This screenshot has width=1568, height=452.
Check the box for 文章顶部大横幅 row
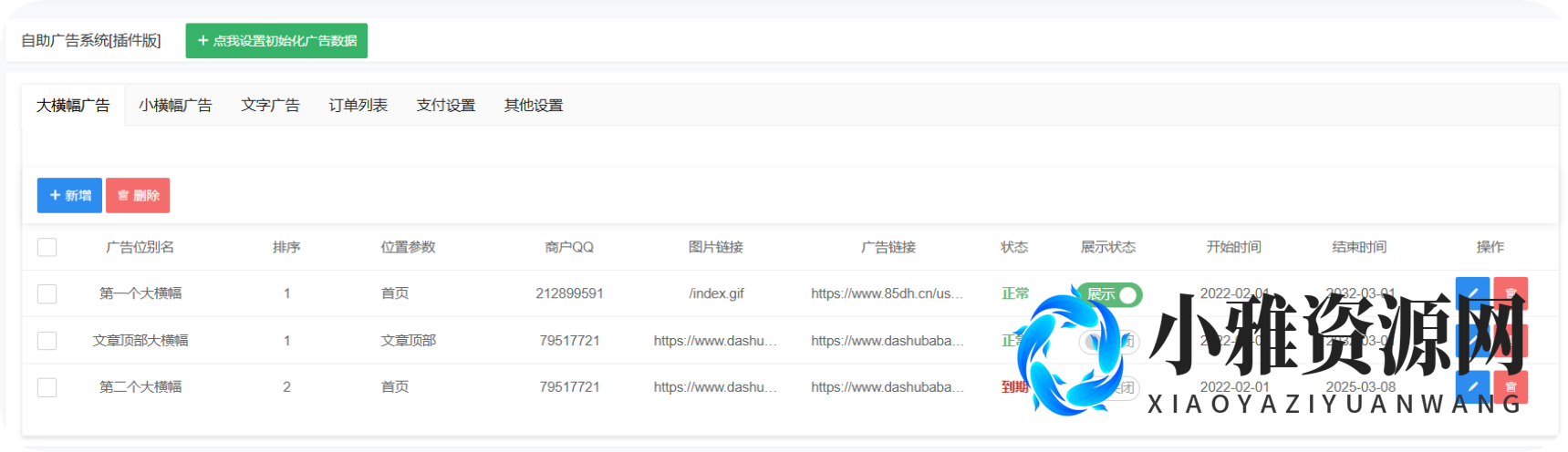47,341
